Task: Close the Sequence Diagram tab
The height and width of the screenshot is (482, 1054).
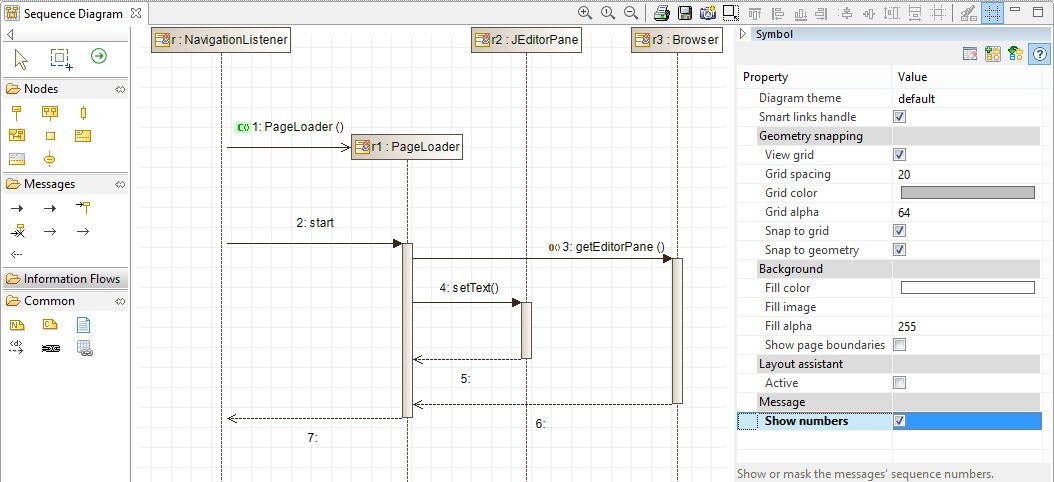Action: click(x=136, y=13)
